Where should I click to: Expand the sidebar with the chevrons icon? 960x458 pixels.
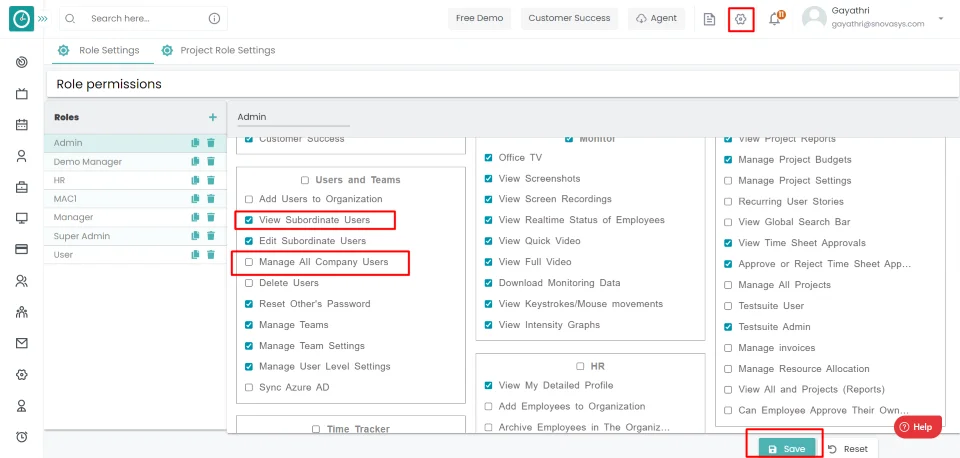click(x=43, y=19)
